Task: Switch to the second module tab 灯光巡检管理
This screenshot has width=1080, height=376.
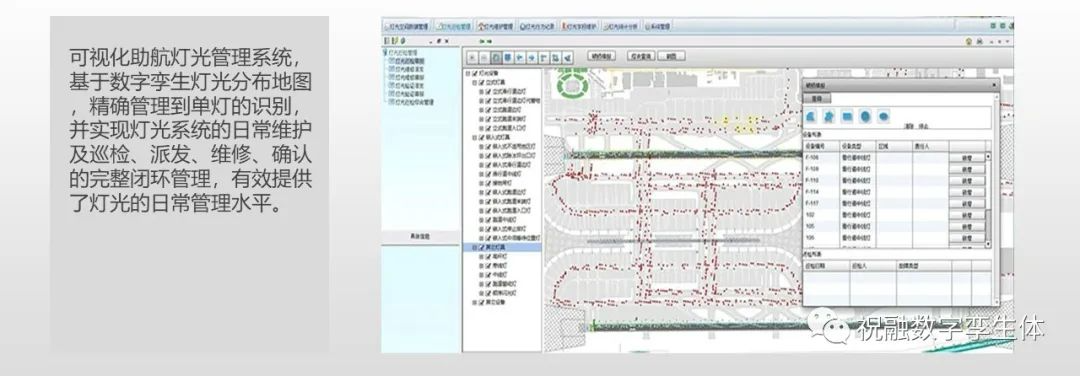Action: point(453,26)
